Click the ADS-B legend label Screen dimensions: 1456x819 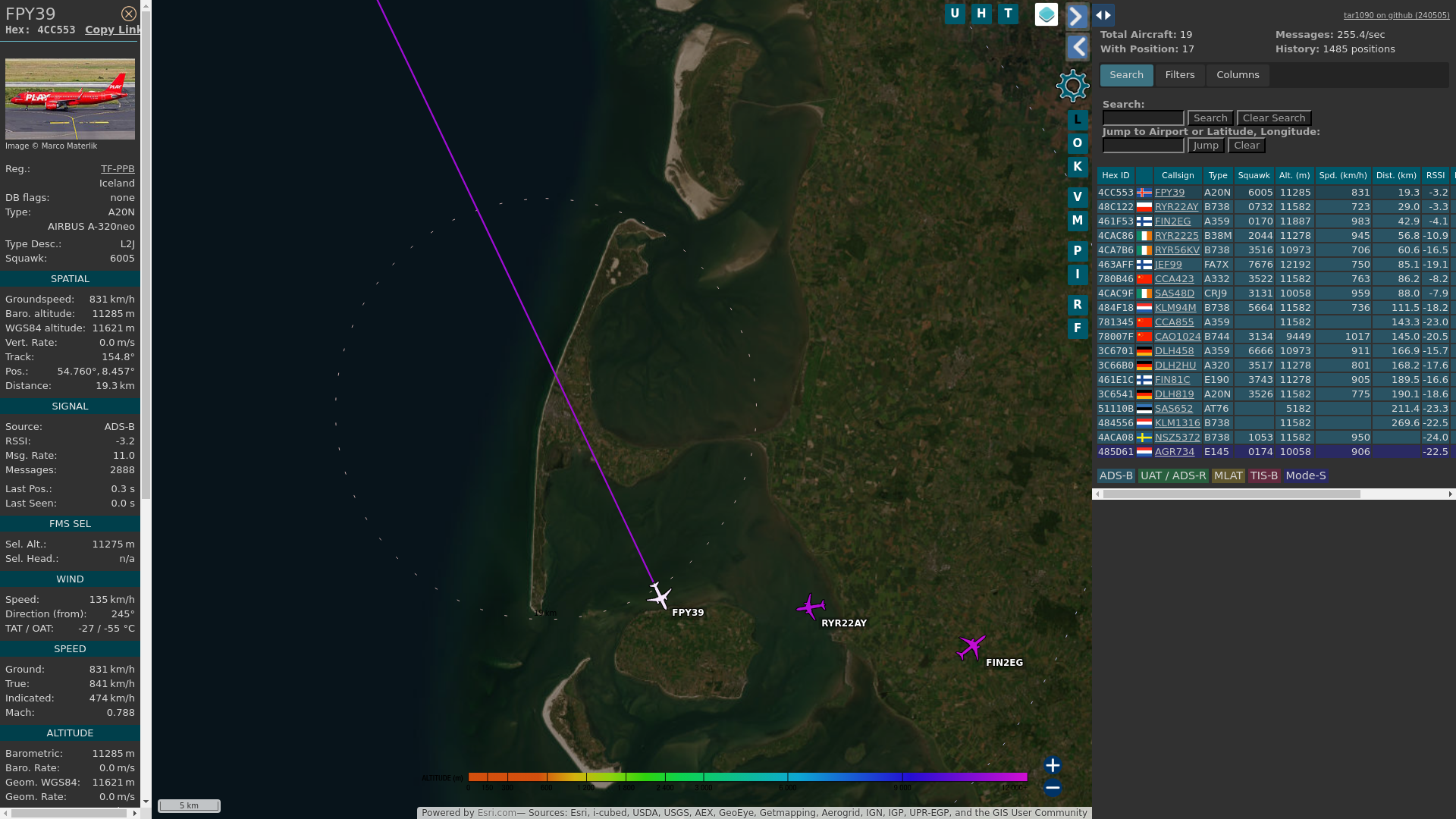pos(1116,475)
